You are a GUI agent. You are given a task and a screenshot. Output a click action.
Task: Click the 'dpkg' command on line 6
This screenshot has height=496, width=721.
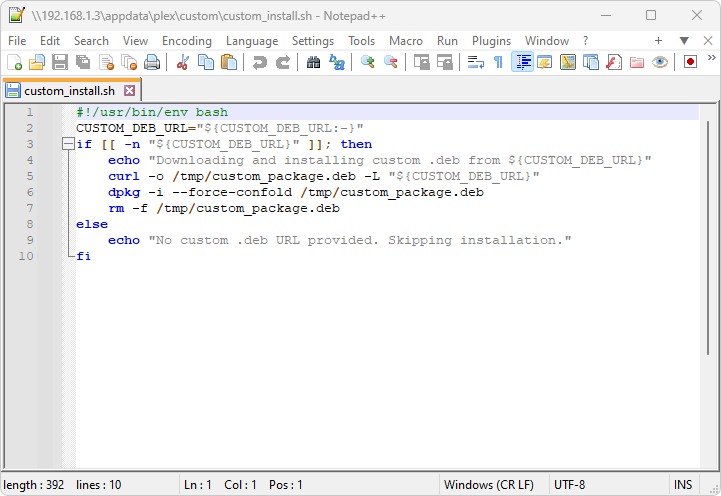click(x=124, y=192)
